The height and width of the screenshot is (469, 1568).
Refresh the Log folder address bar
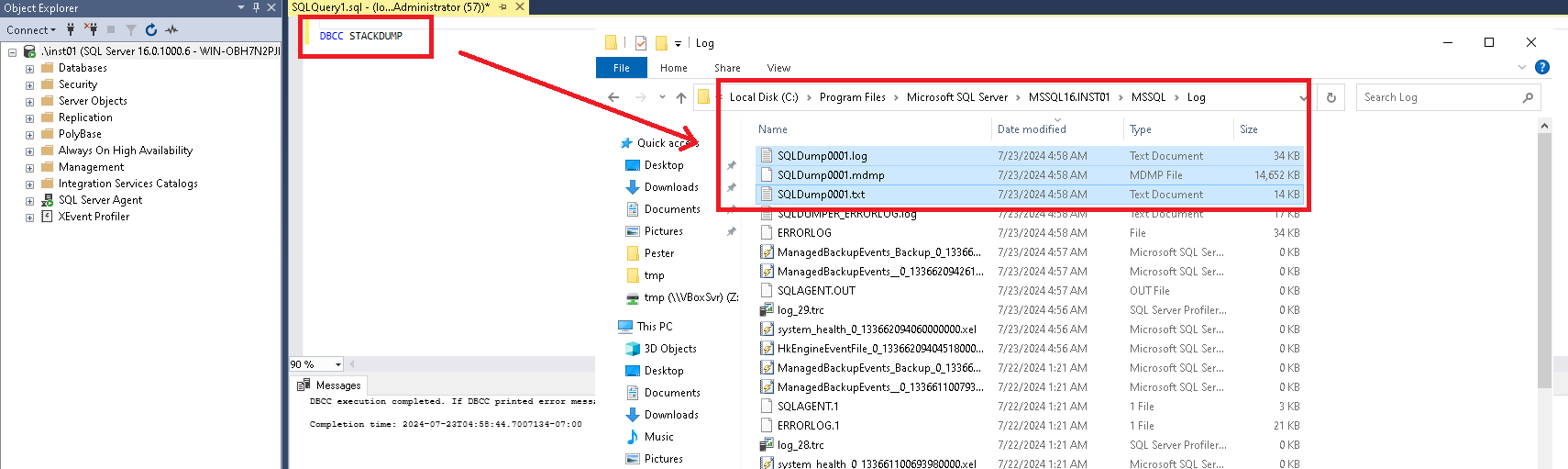coord(1331,97)
